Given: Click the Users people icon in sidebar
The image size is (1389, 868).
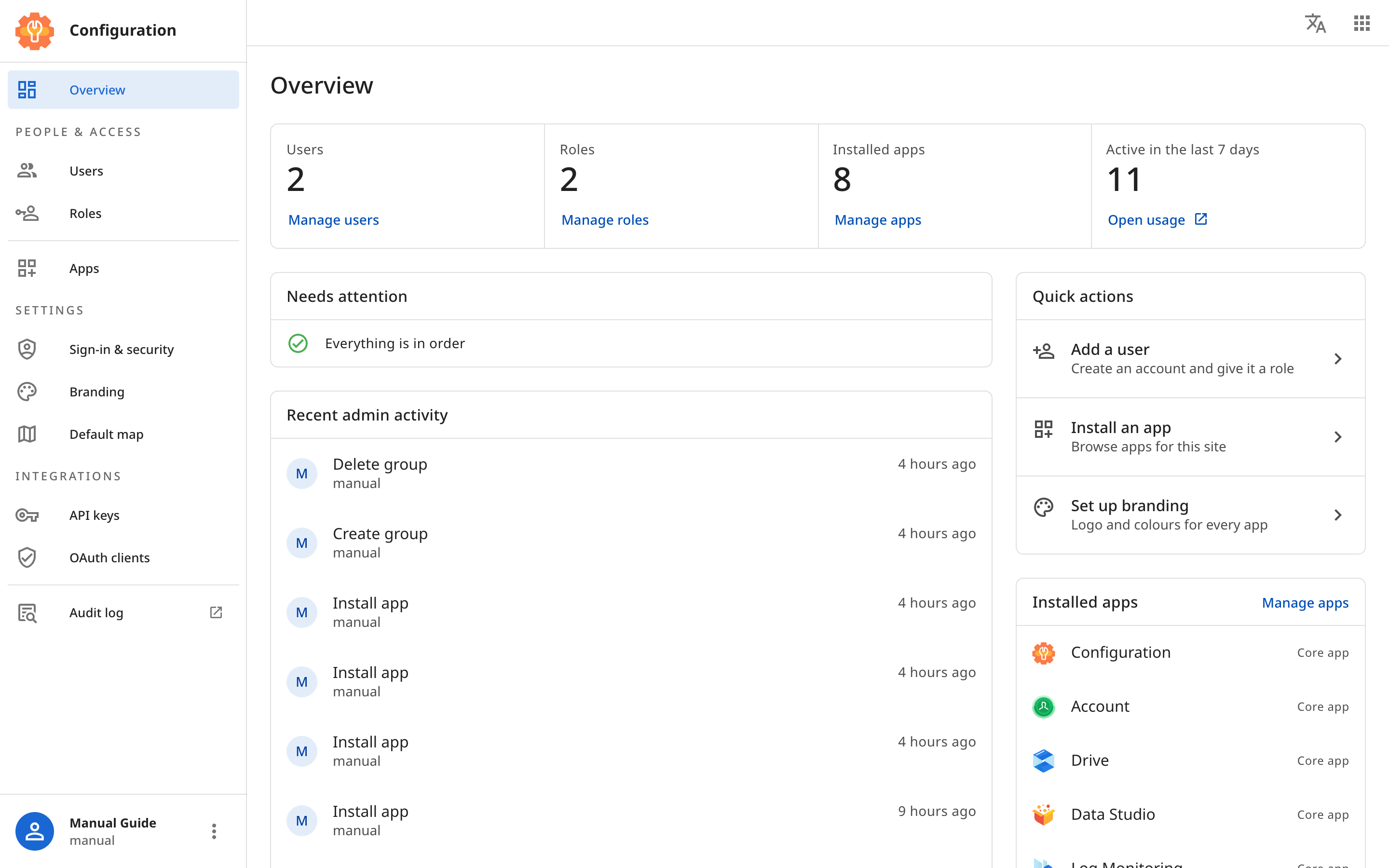Looking at the screenshot, I should tap(27, 171).
